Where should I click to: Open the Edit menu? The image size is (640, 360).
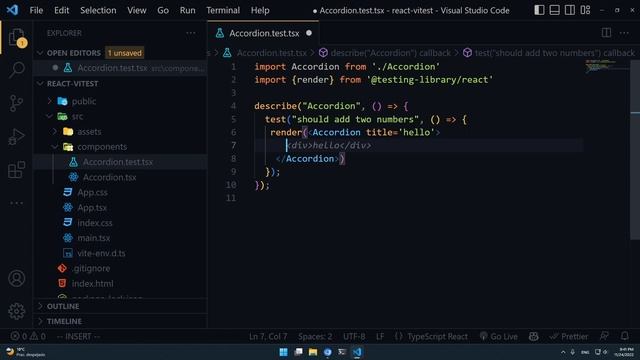[x=61, y=10]
